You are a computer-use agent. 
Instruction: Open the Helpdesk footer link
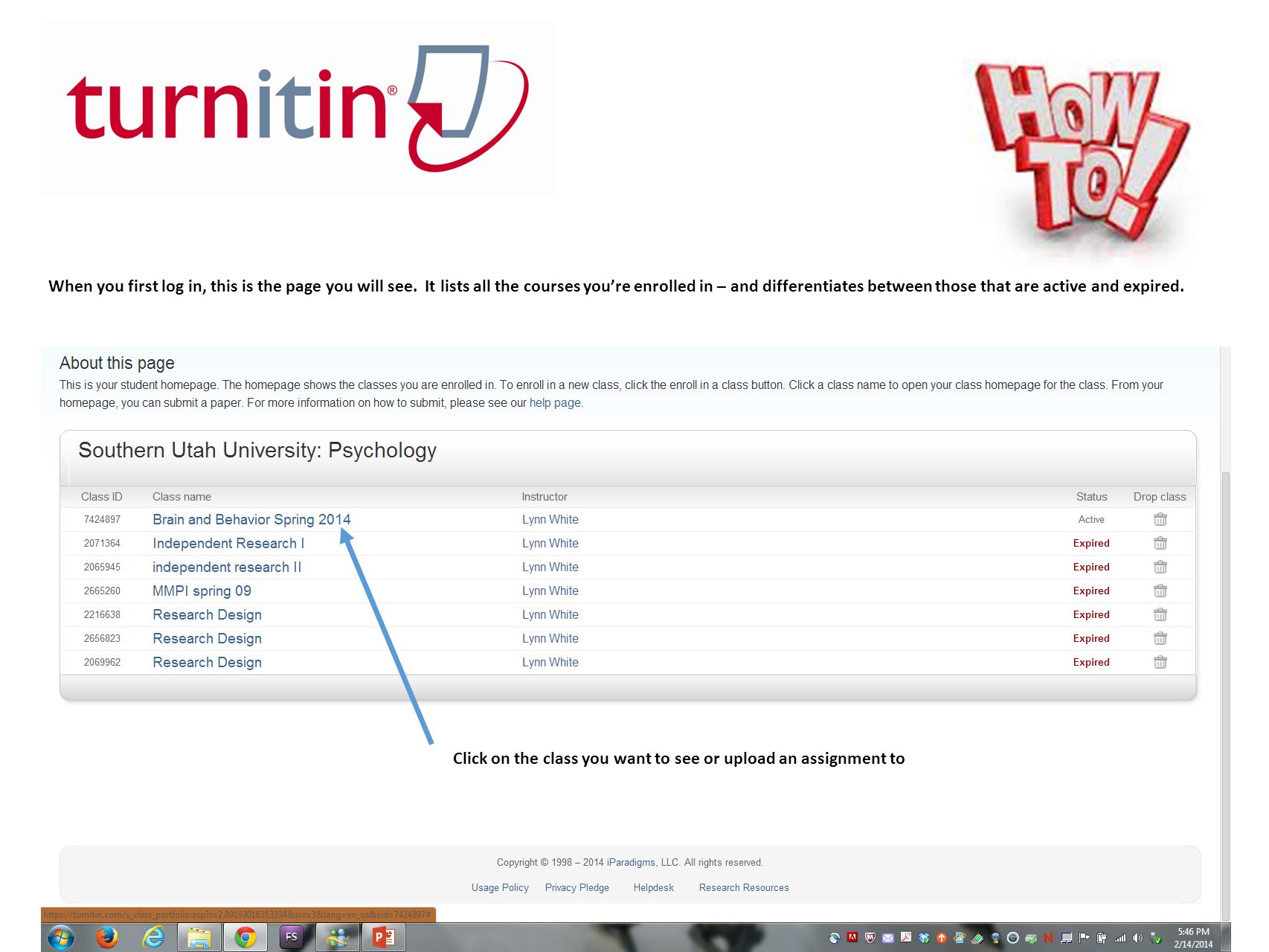(x=654, y=887)
